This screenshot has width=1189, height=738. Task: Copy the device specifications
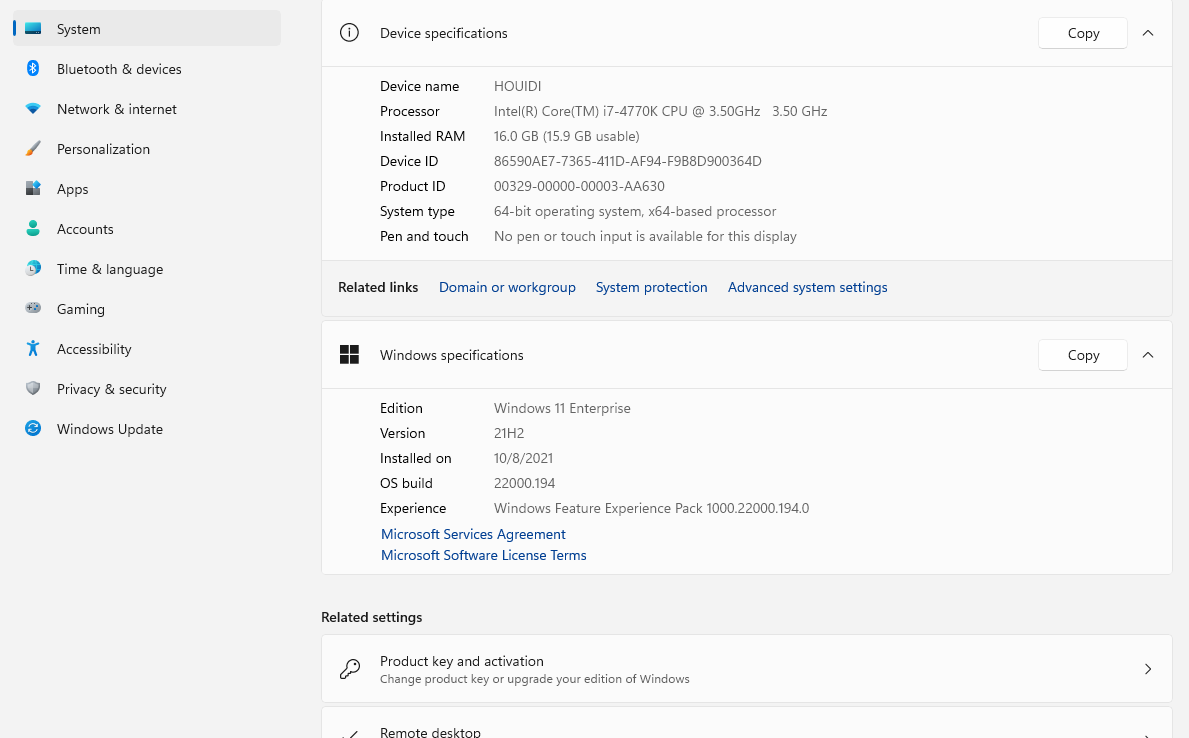point(1082,33)
